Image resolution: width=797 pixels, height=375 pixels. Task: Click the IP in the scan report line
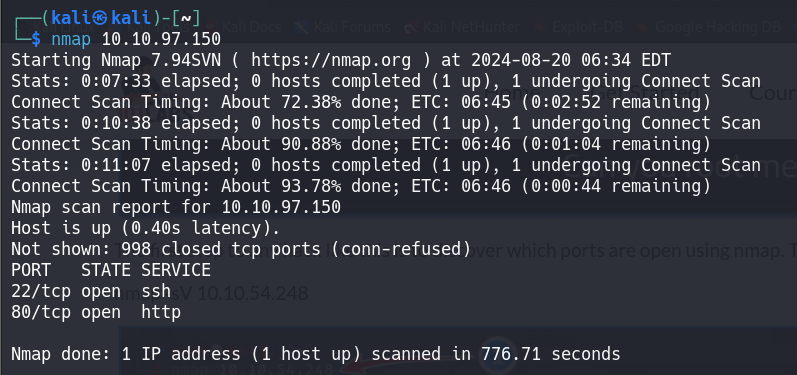[x=281, y=207]
